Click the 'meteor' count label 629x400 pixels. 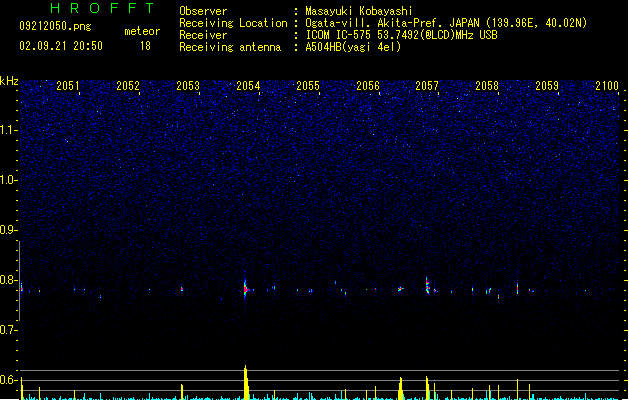pos(142,31)
